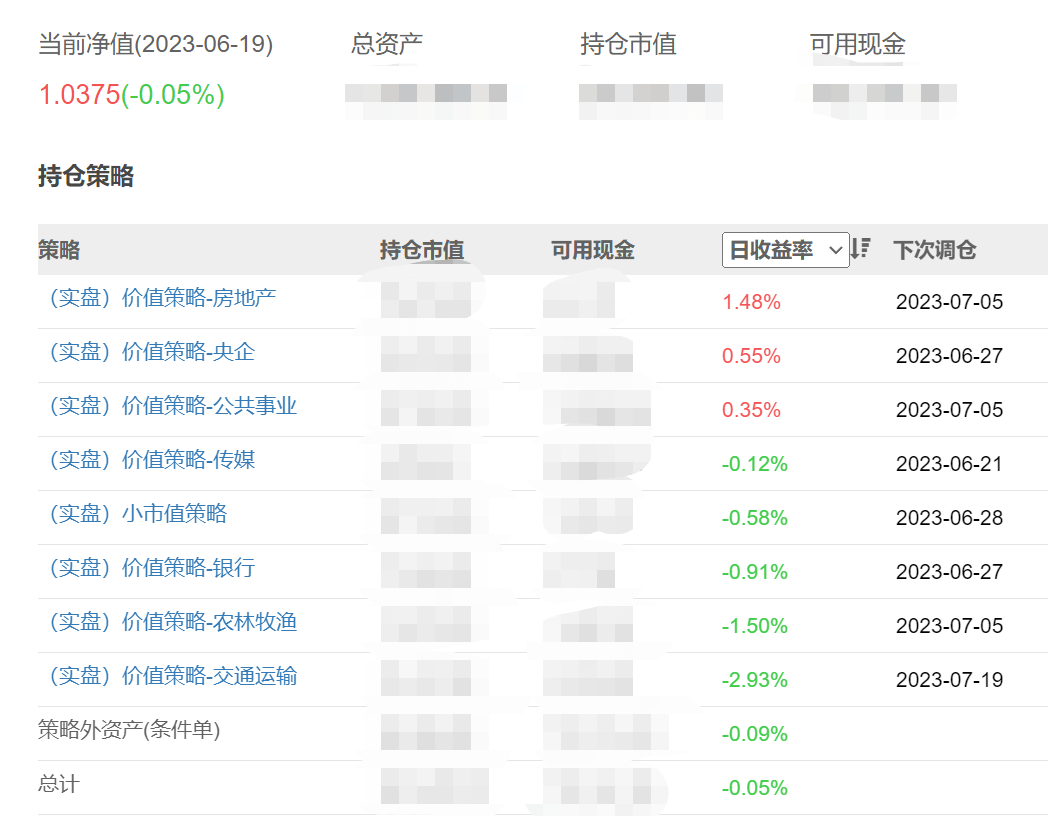This screenshot has width=1048, height=816.
Task: Click the rebalance date 2023-06-21
Action: (949, 464)
